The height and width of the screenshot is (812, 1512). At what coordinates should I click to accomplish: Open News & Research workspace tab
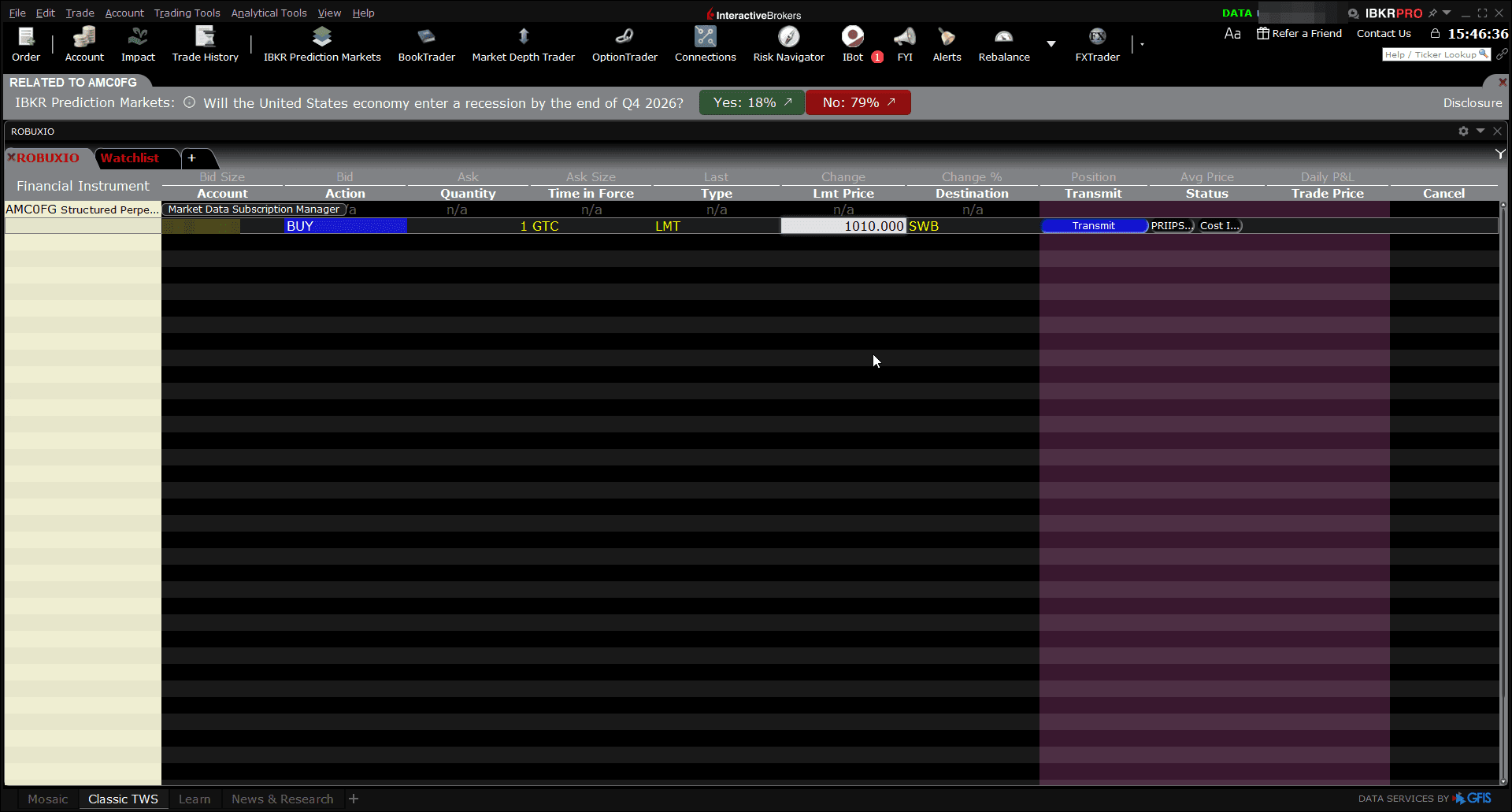coord(282,799)
